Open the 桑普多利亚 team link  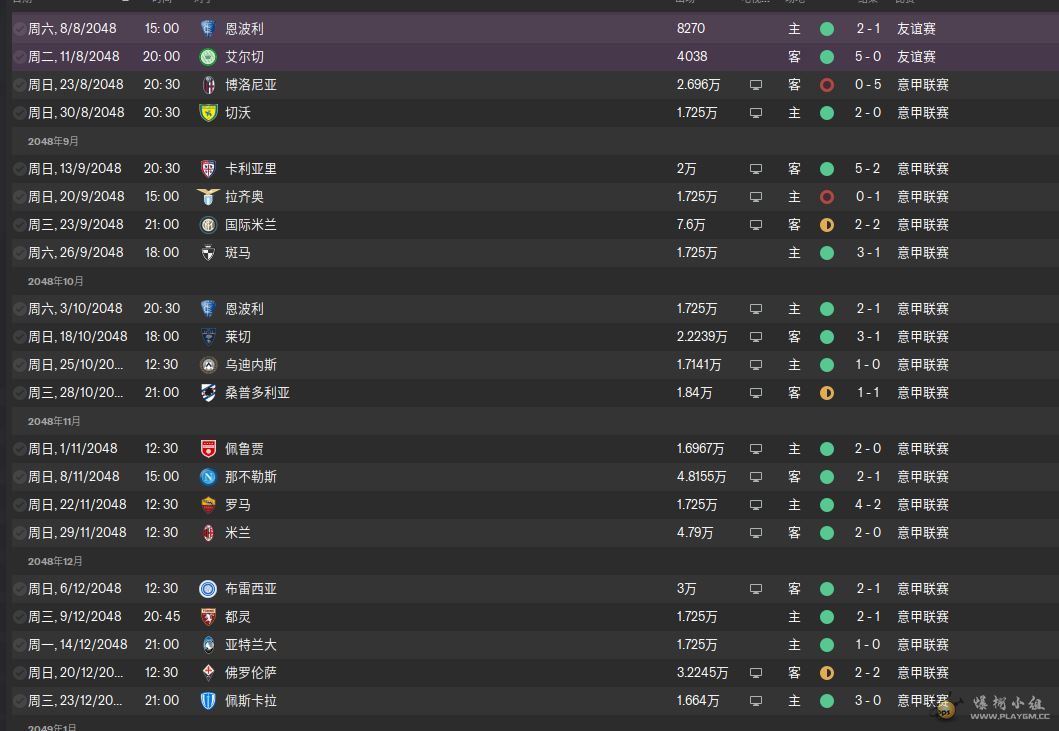pos(257,393)
